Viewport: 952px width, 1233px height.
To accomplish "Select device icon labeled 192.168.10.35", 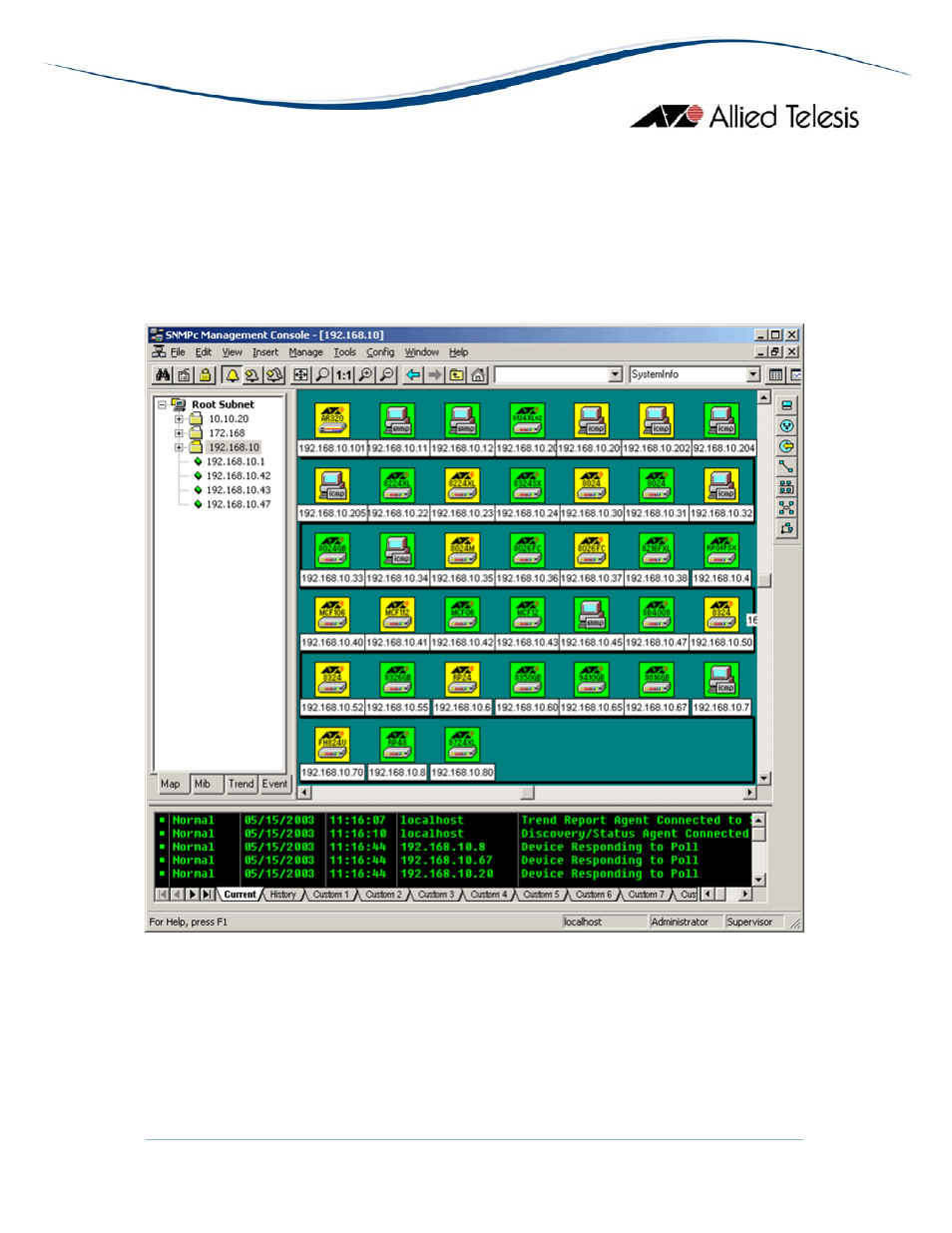I will point(462,551).
